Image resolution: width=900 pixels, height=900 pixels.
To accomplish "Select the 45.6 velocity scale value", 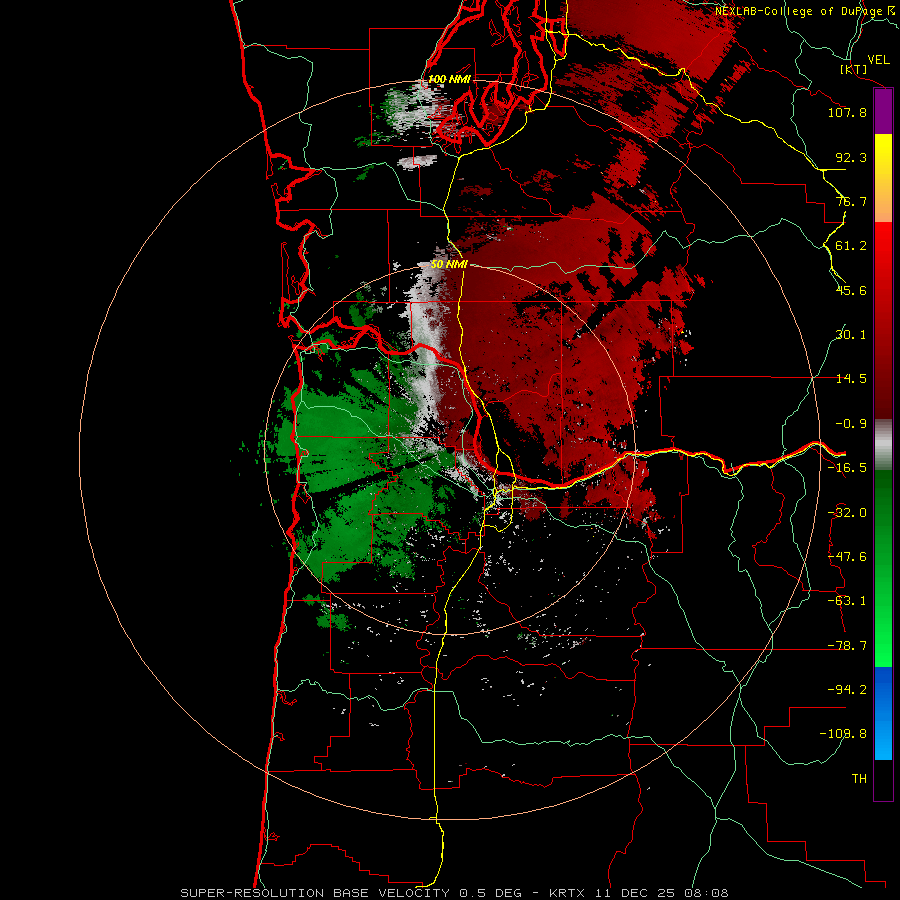I will point(851,290).
